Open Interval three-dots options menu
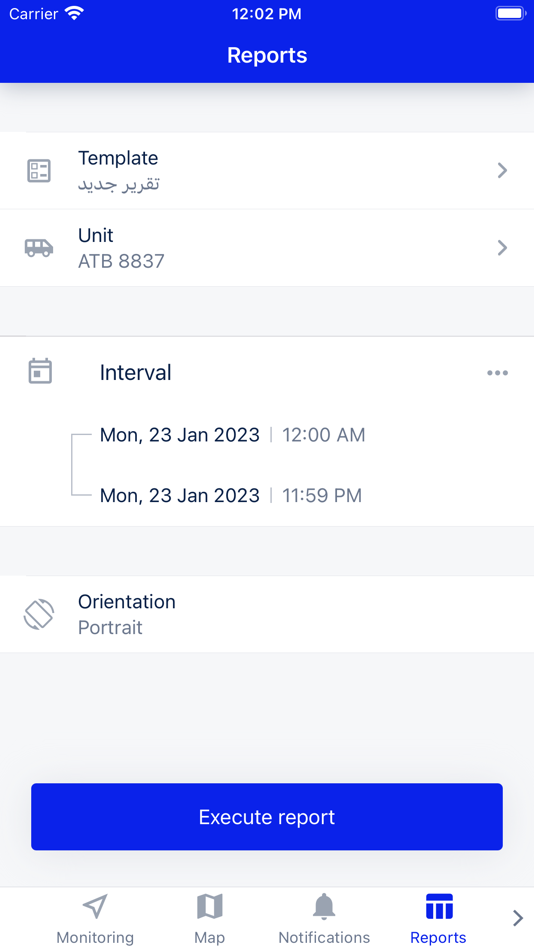 coord(498,373)
